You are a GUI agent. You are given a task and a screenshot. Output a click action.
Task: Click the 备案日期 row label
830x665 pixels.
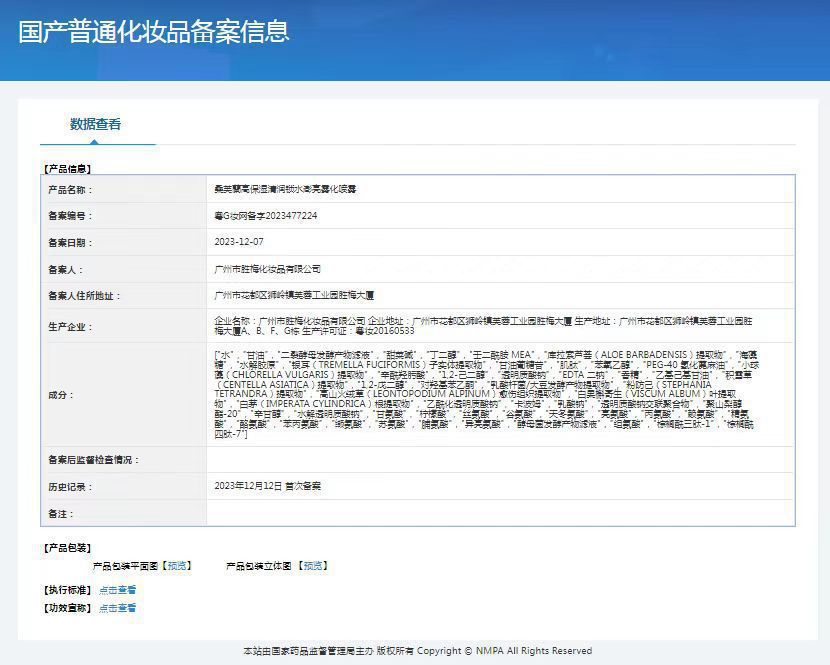tap(70, 242)
